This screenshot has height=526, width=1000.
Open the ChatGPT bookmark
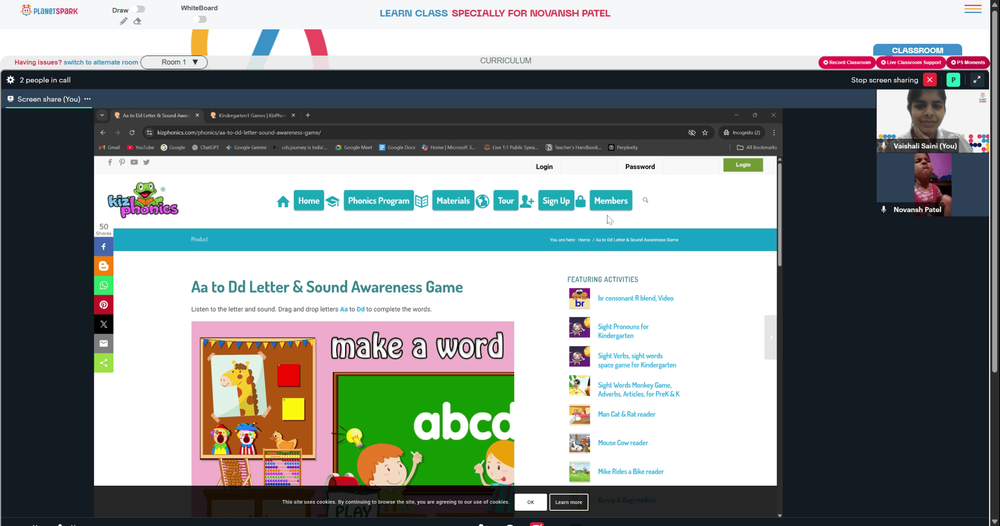[205, 147]
